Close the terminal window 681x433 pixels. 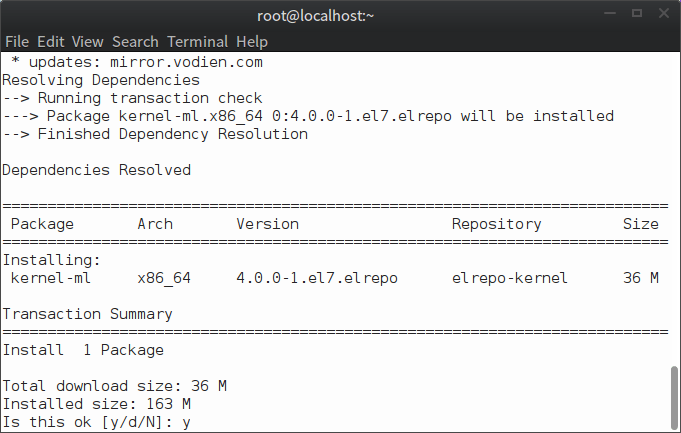[x=662, y=15]
